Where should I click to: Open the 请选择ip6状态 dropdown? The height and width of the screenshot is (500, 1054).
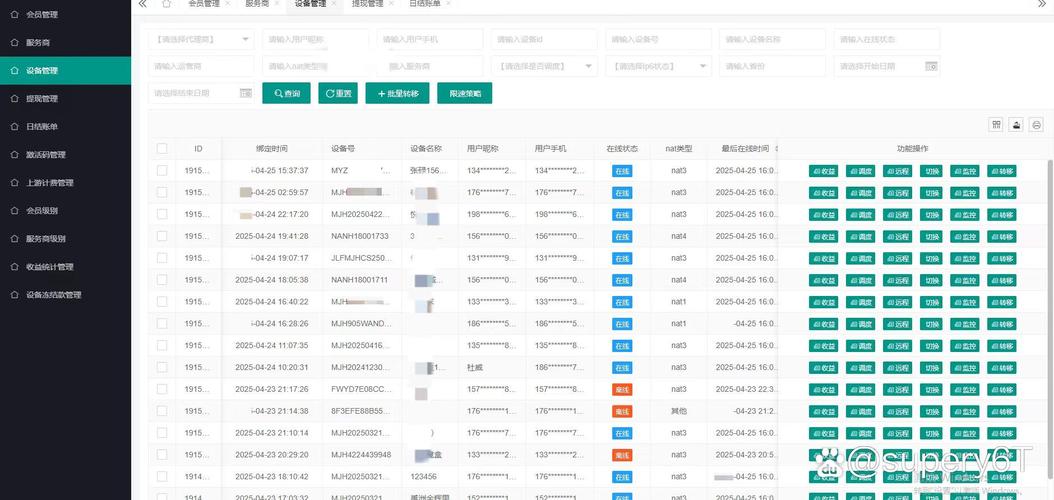pyautogui.click(x=658, y=67)
